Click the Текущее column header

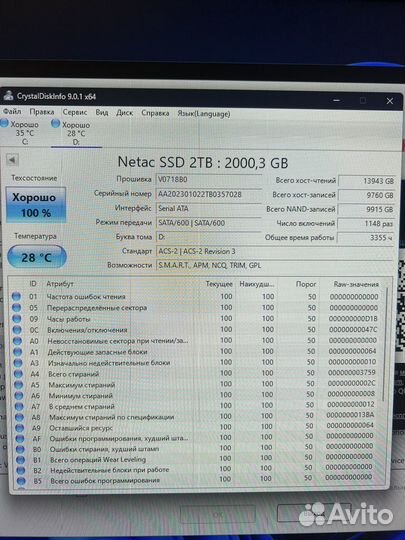pos(219,284)
